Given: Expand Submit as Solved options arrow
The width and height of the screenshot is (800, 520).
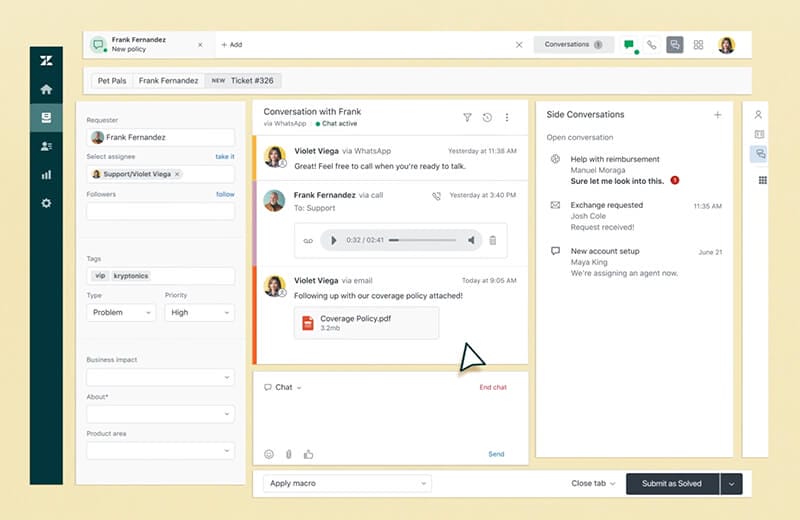Looking at the screenshot, I should [x=732, y=484].
